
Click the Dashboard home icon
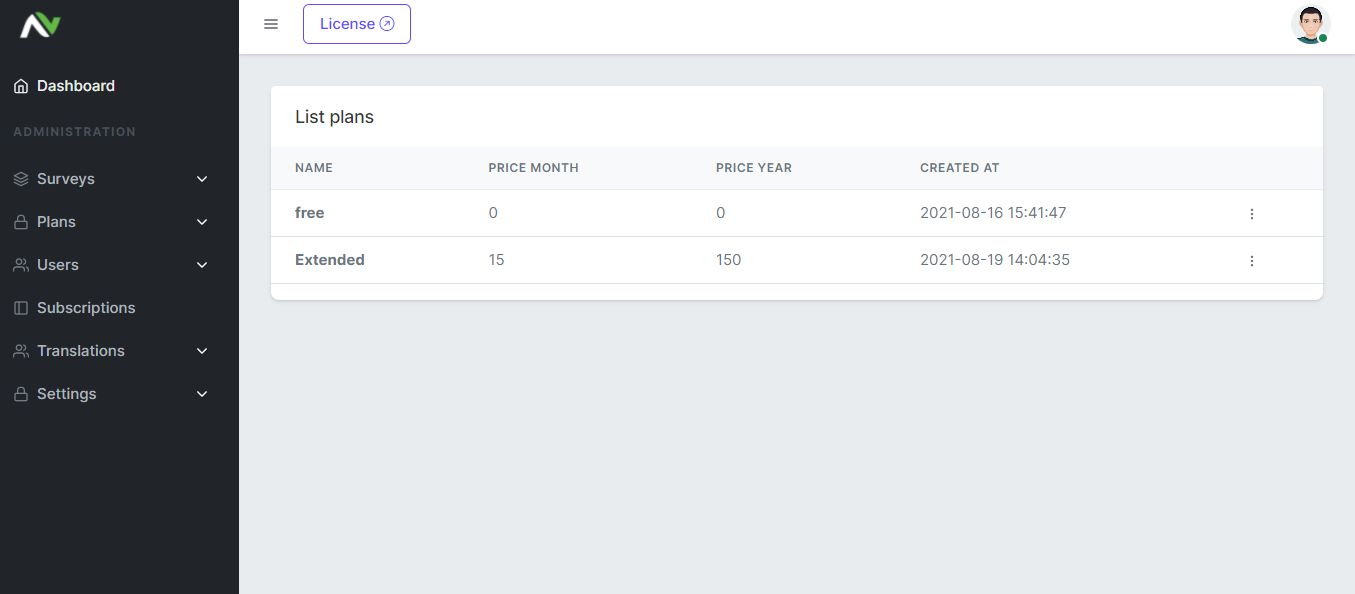point(21,87)
